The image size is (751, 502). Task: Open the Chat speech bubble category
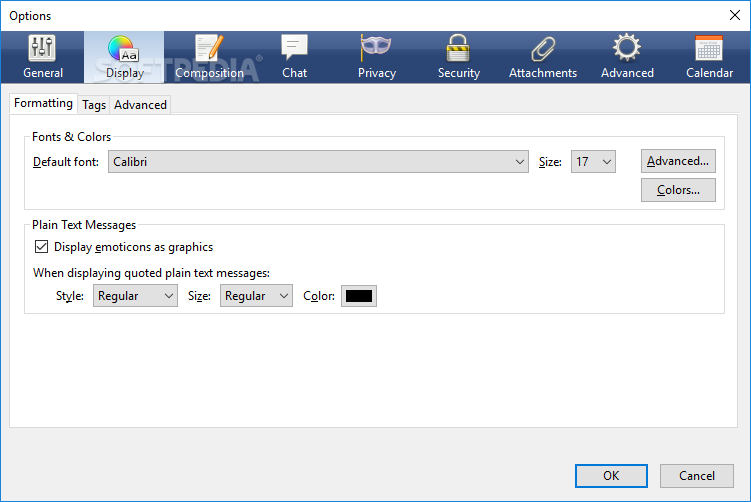tap(294, 57)
